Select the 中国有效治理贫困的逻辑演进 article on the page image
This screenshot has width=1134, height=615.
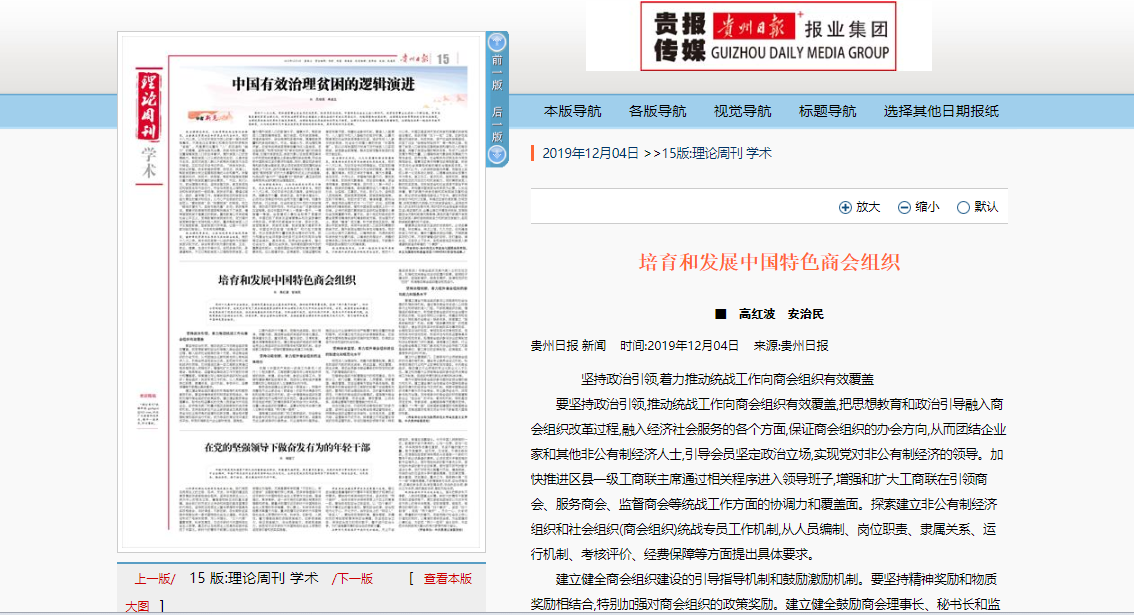pos(322,84)
